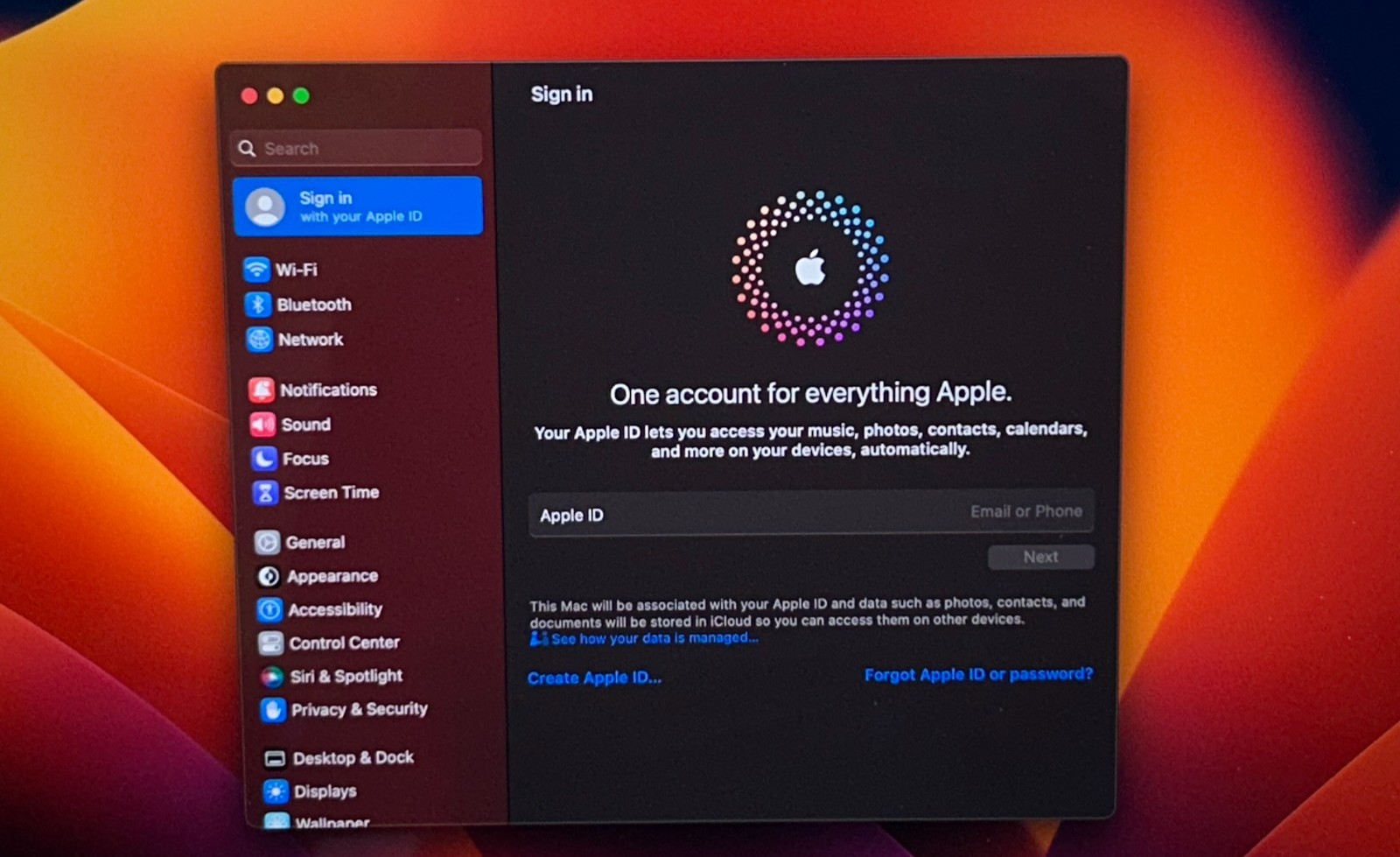Viewport: 1400px width, 857px height.
Task: Click into the Apple ID Email or Phone field
Action: (x=811, y=513)
